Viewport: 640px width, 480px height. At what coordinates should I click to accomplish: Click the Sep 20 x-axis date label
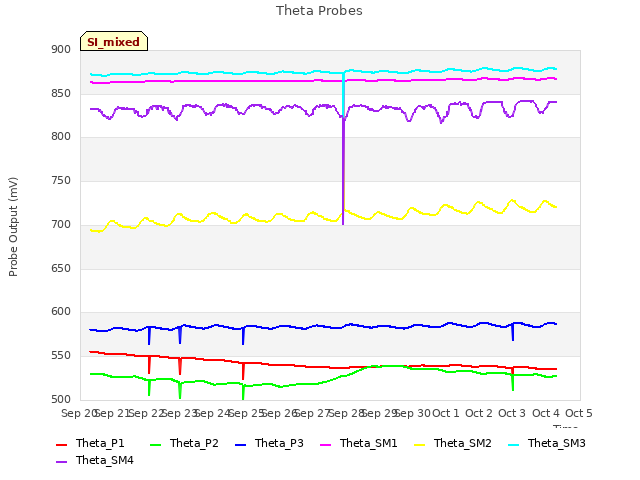79,413
